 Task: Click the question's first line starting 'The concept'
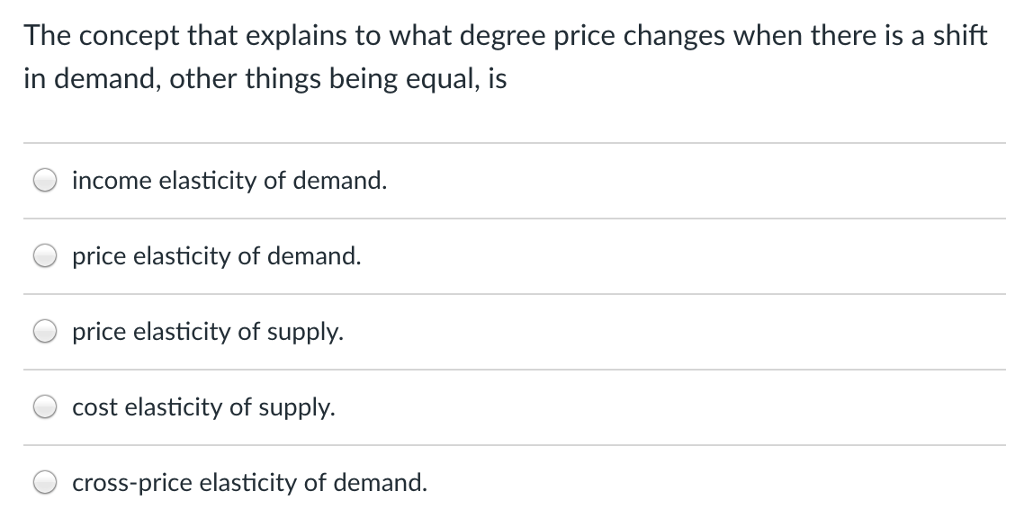(505, 35)
